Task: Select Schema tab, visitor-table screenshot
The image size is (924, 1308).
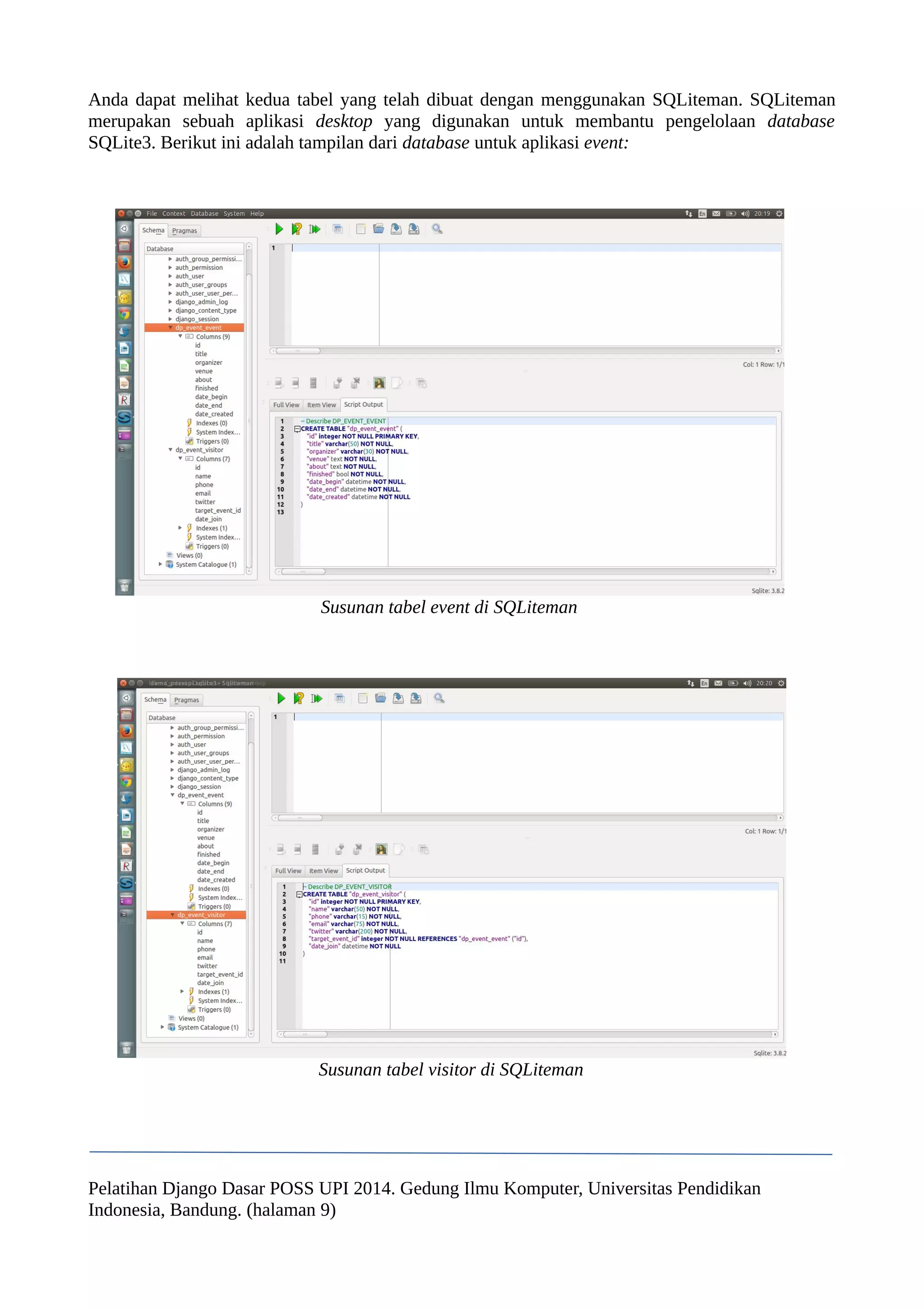Action: [x=155, y=700]
